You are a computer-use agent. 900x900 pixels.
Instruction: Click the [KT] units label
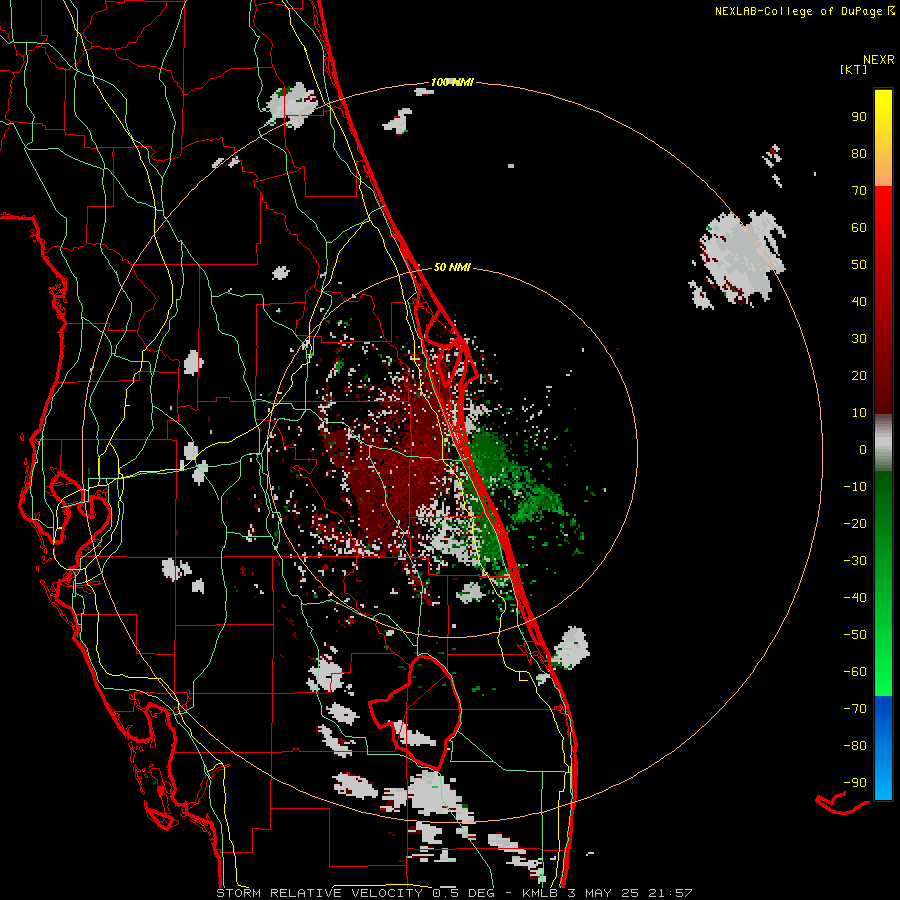point(854,69)
